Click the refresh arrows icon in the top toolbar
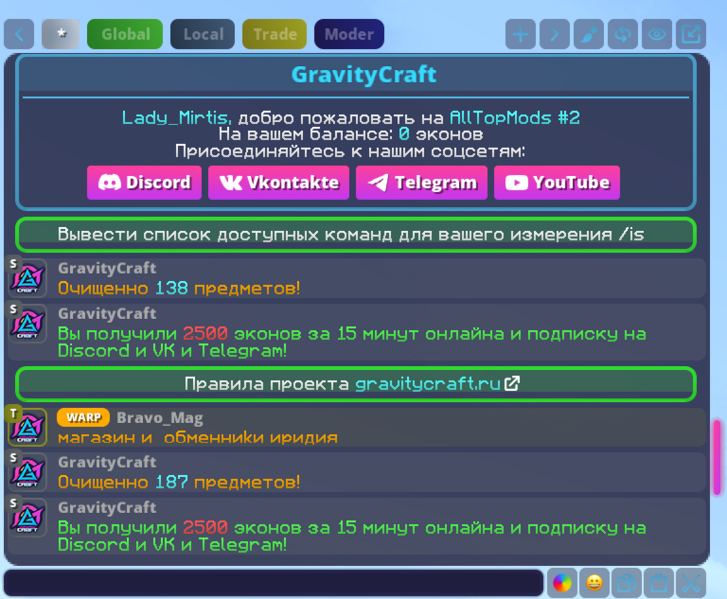 [x=622, y=34]
